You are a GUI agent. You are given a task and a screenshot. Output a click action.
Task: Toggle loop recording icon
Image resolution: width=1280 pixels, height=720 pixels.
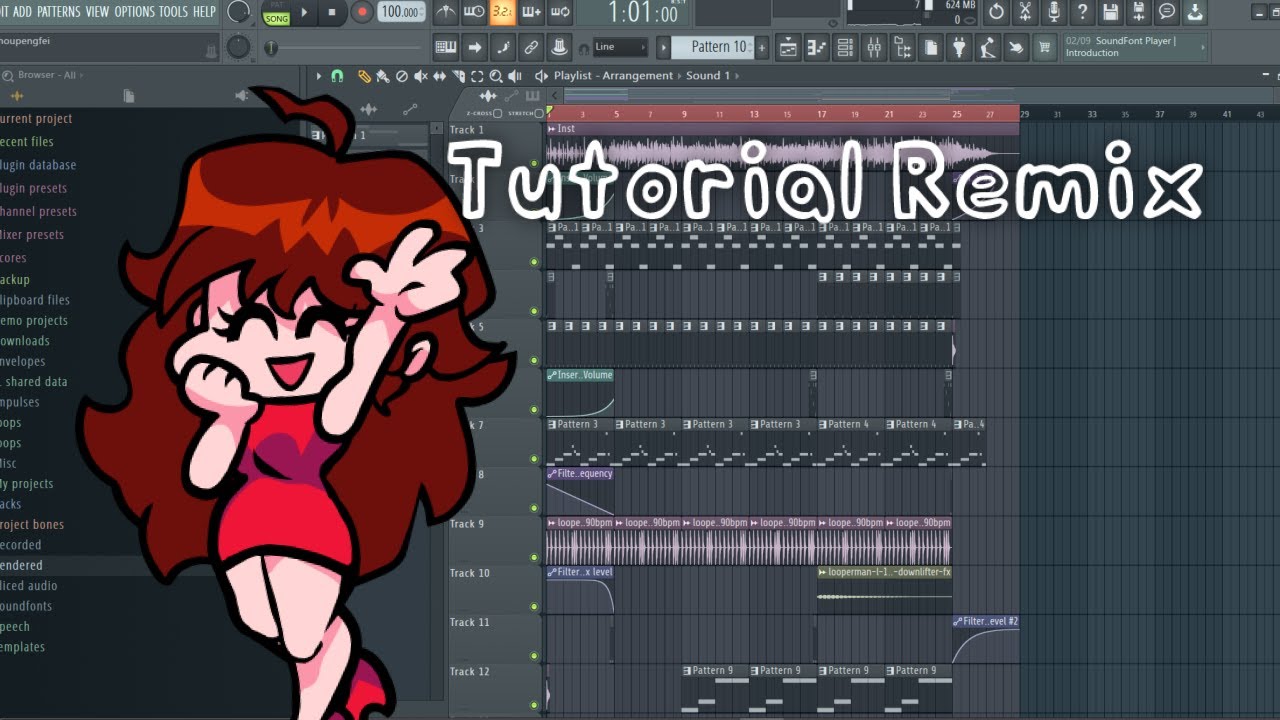(560, 12)
